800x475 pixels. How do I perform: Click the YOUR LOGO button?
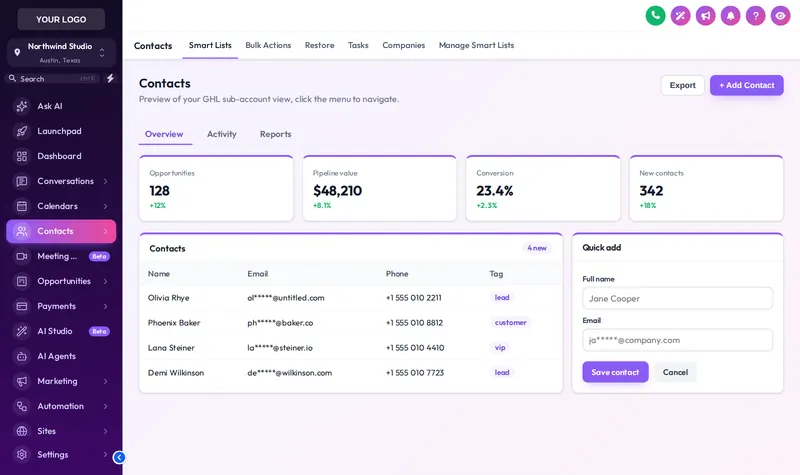point(61,19)
